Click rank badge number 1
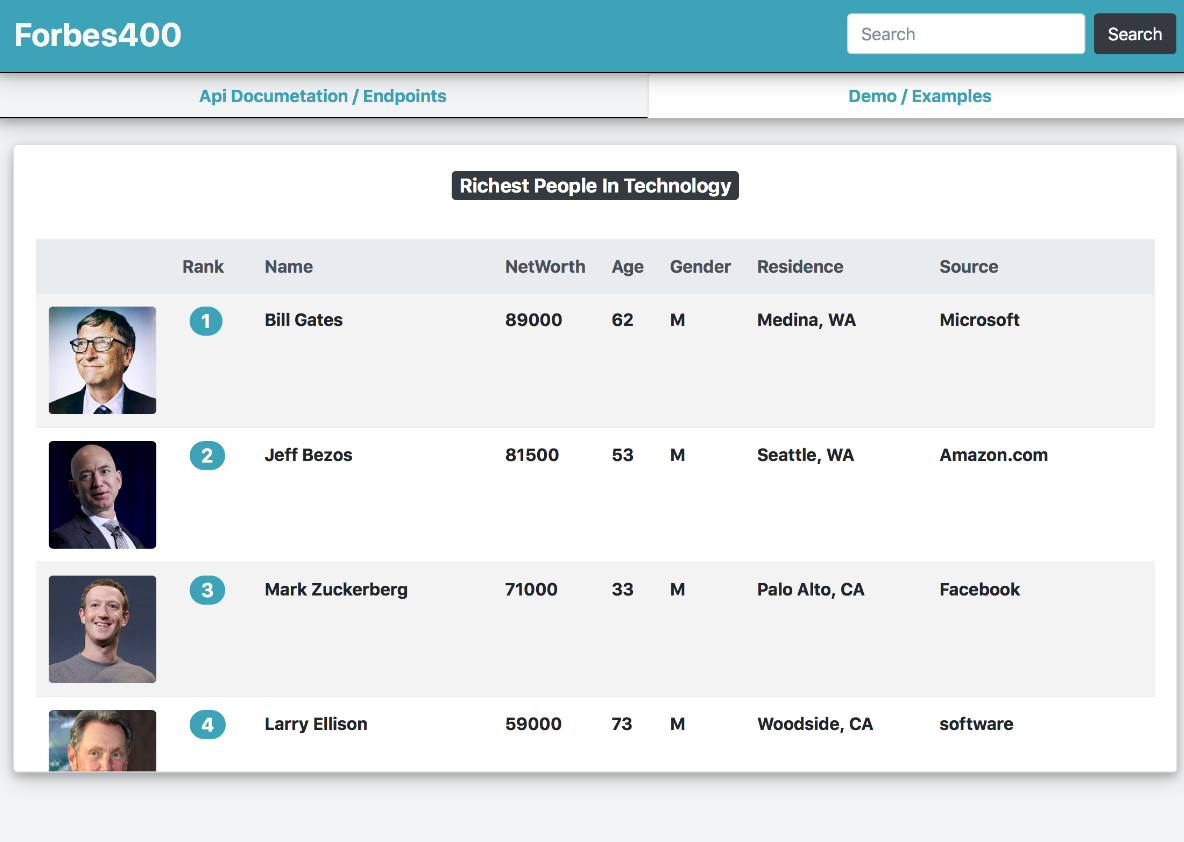 coord(205,321)
